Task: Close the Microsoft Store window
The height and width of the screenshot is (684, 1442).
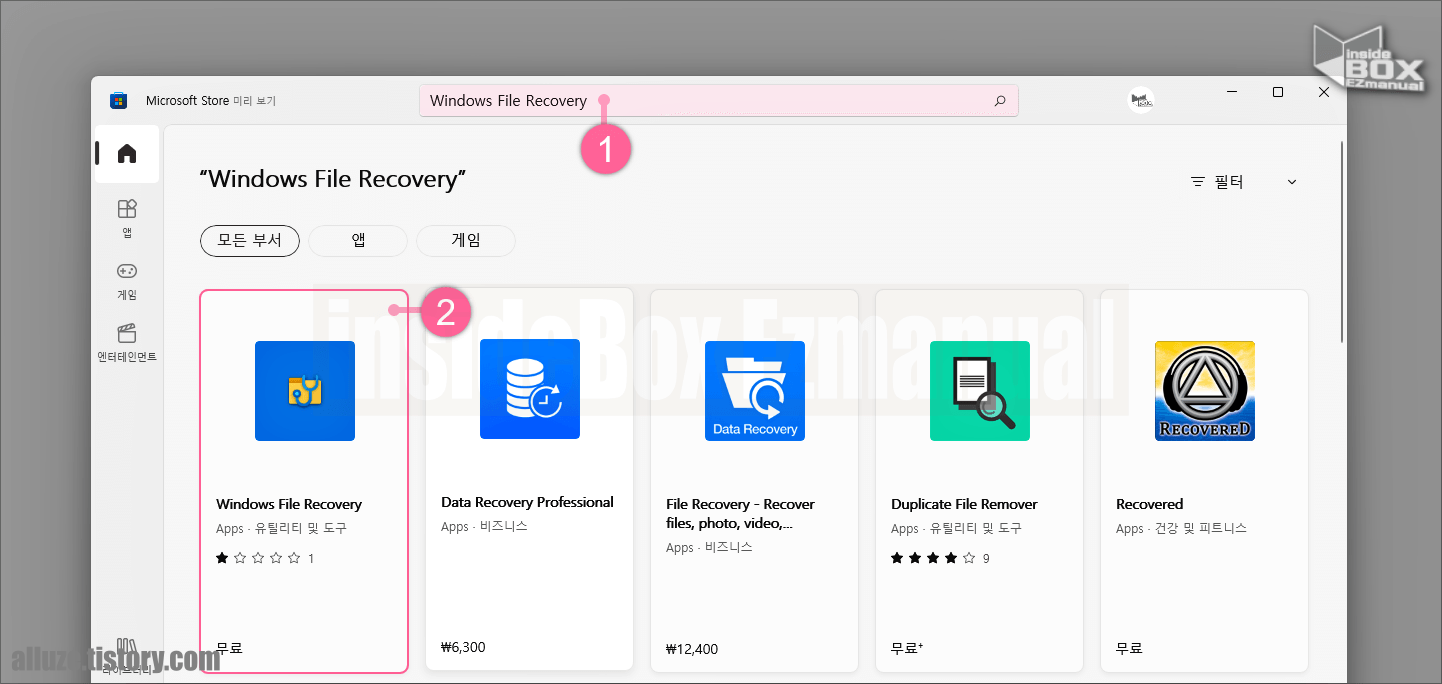Action: pos(1323,92)
